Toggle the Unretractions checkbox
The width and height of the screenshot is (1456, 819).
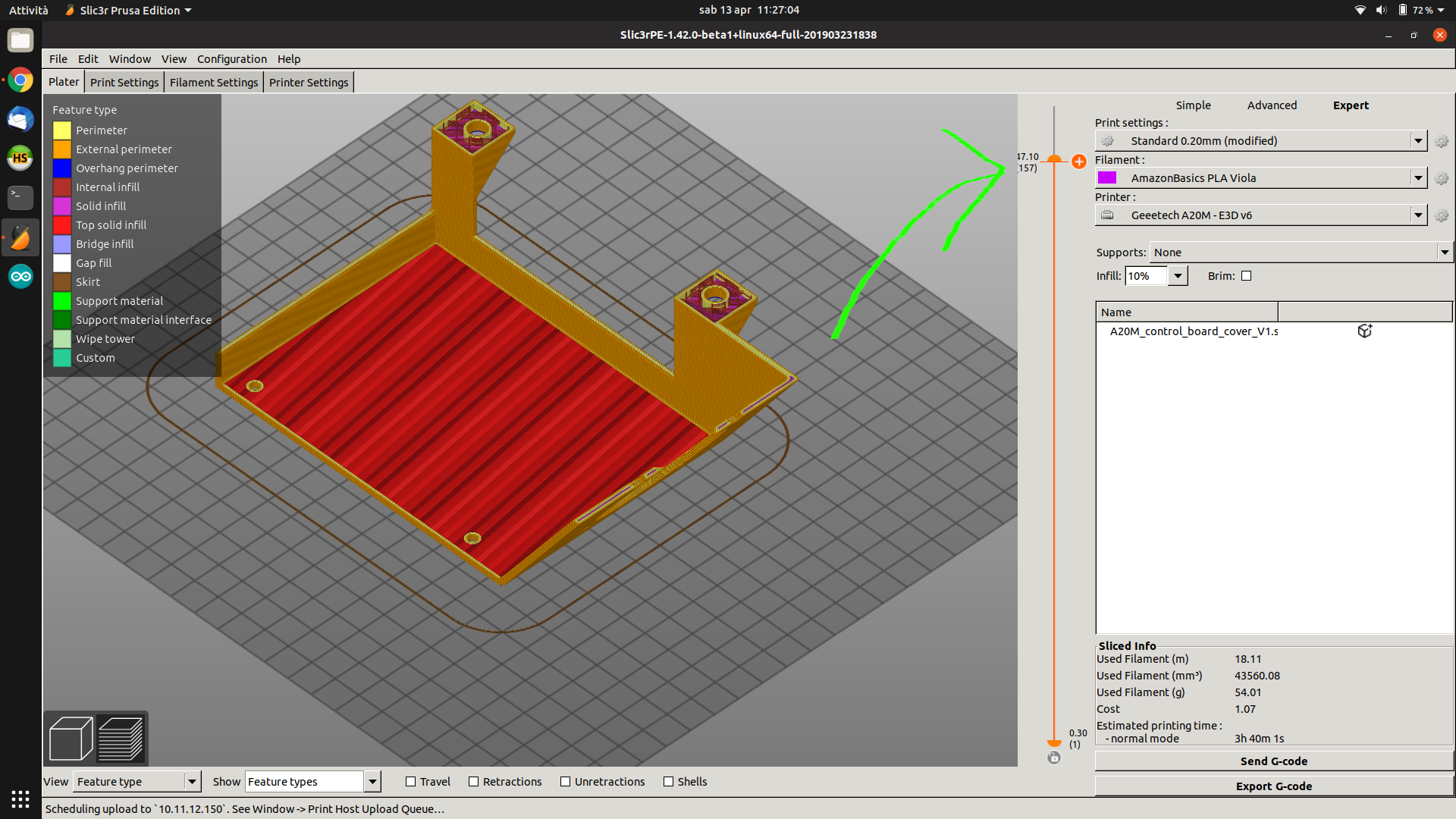point(565,782)
